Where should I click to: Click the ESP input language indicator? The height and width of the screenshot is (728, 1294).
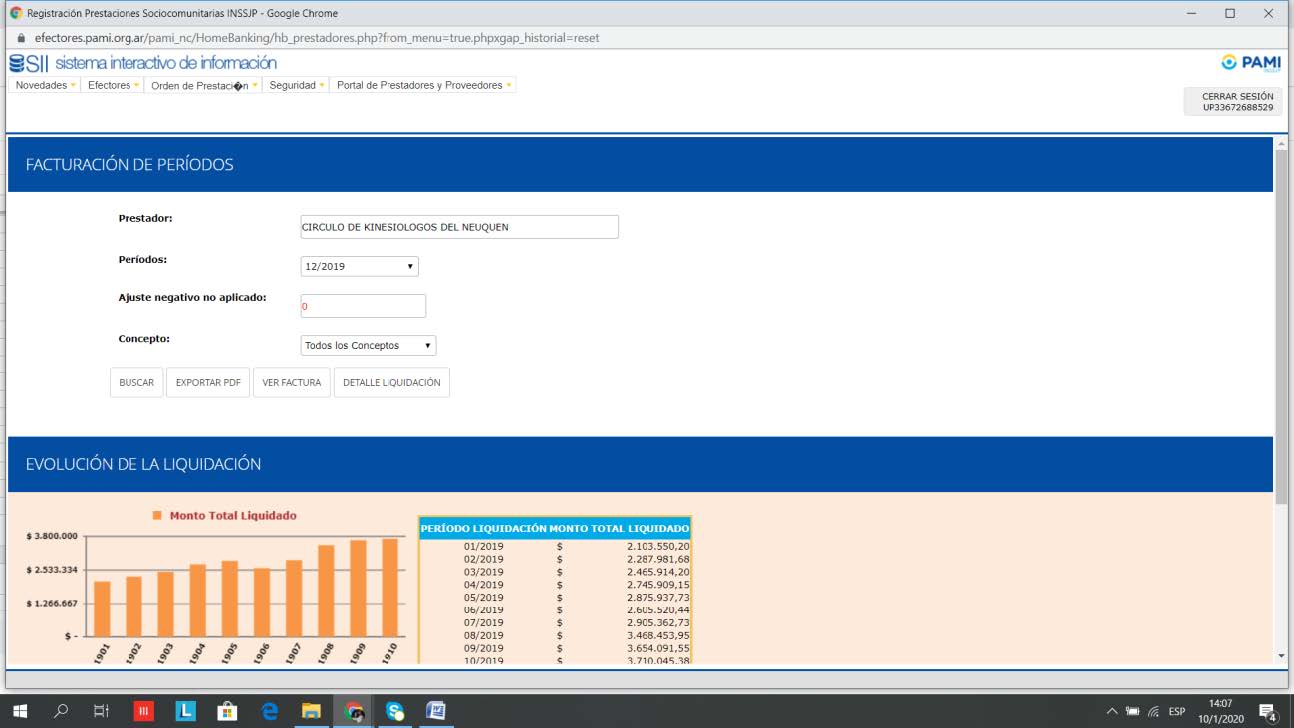tap(1177, 712)
